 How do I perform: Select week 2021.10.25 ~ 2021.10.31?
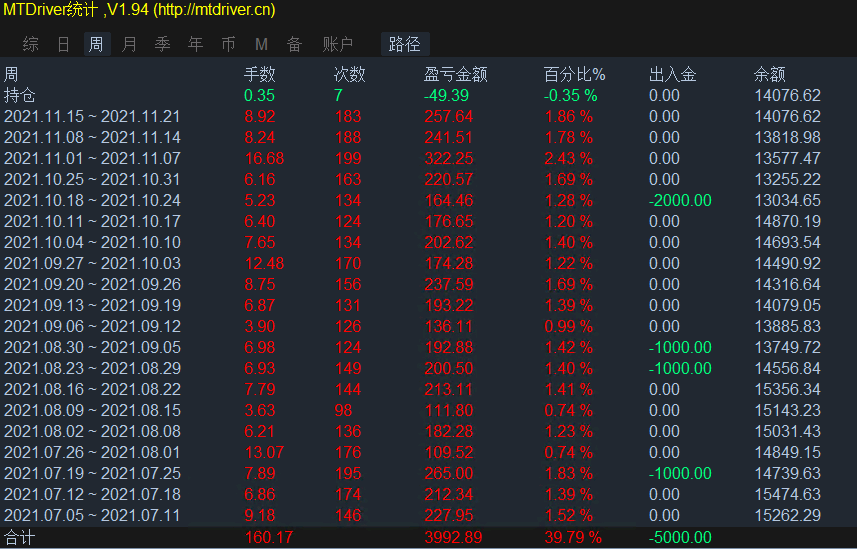(x=92, y=179)
